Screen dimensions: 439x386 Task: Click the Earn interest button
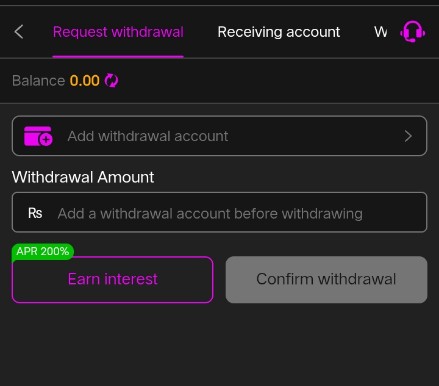[113, 279]
